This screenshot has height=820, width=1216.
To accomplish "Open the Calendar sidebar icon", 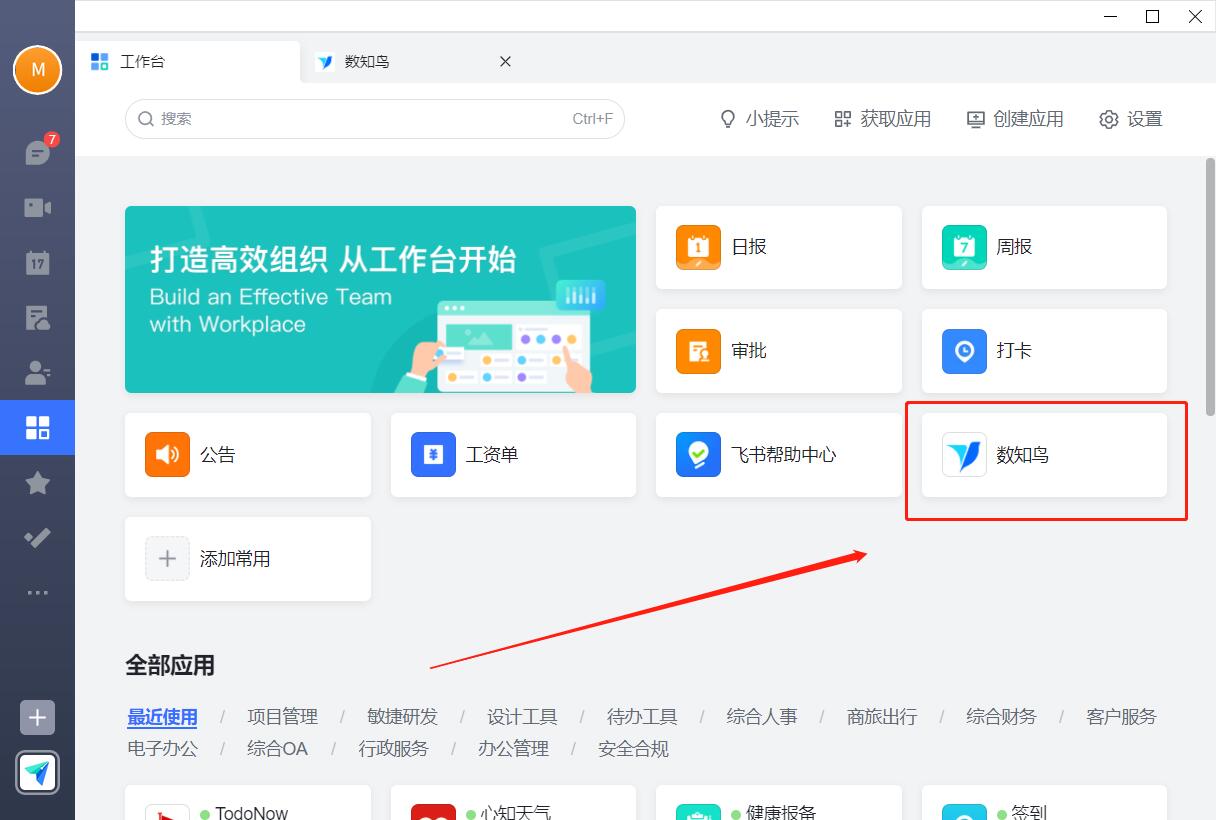I will coord(37,263).
